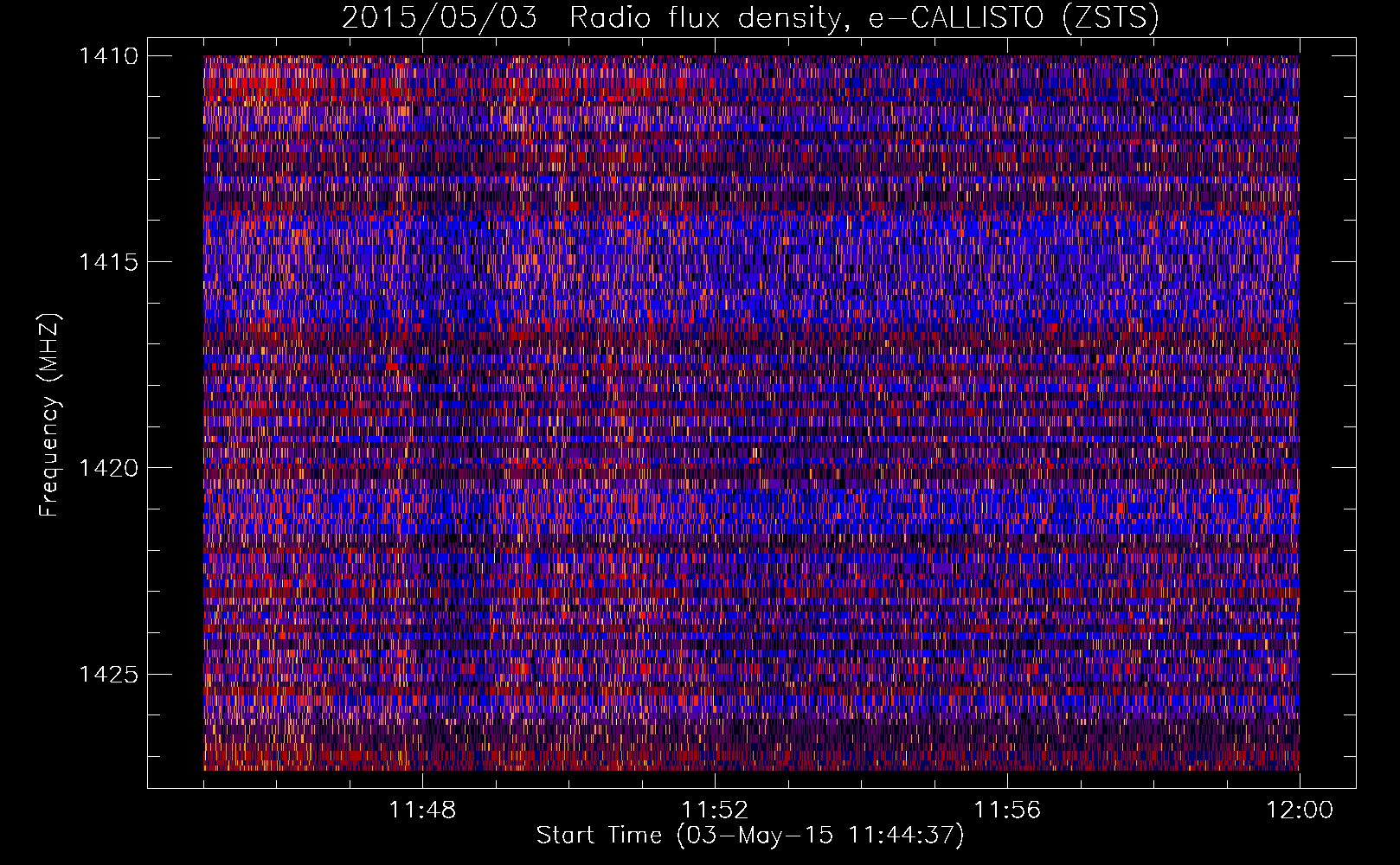The height and width of the screenshot is (865, 1400).
Task: Select the 1420 frequency axis label
Action: point(108,468)
